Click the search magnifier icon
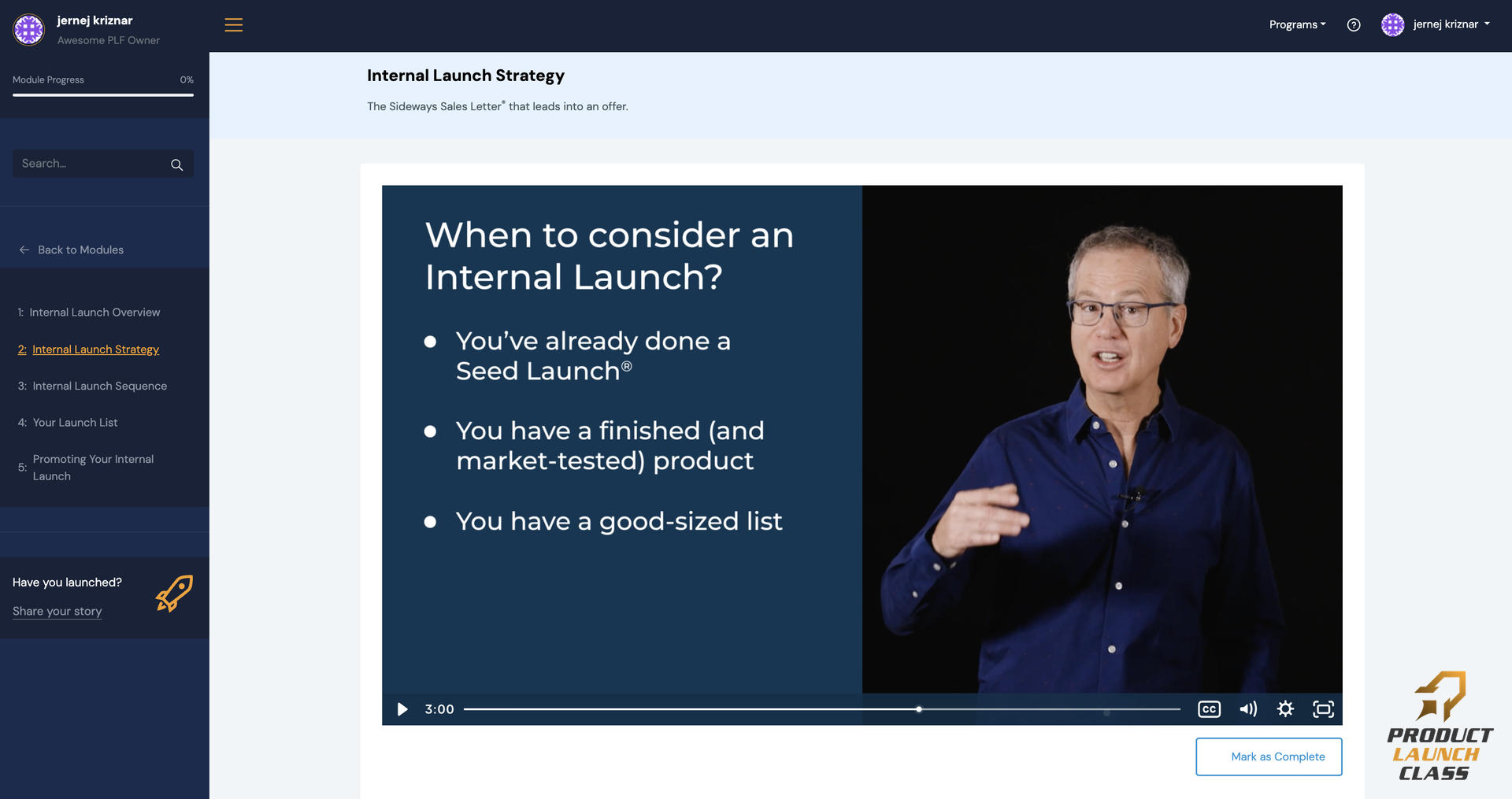Screen dimensions: 1512x799 click(x=176, y=165)
